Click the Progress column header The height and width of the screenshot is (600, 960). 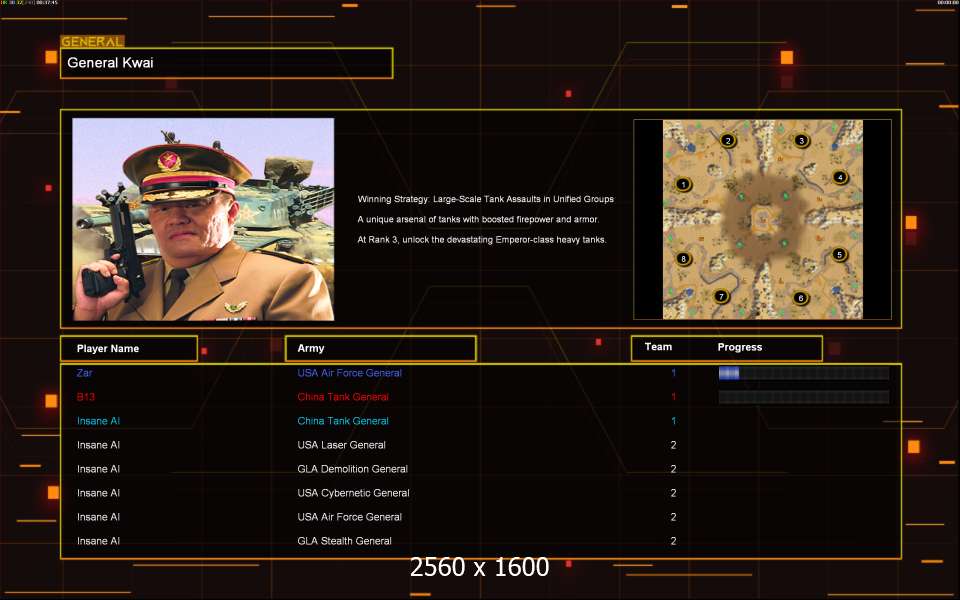(740, 347)
